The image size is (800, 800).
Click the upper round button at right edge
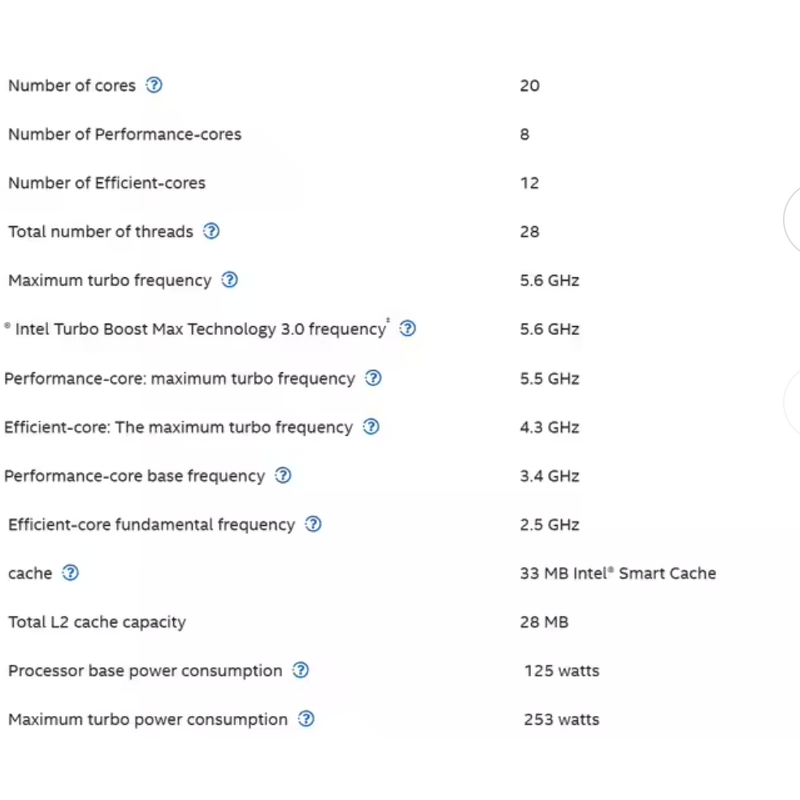[x=793, y=221]
